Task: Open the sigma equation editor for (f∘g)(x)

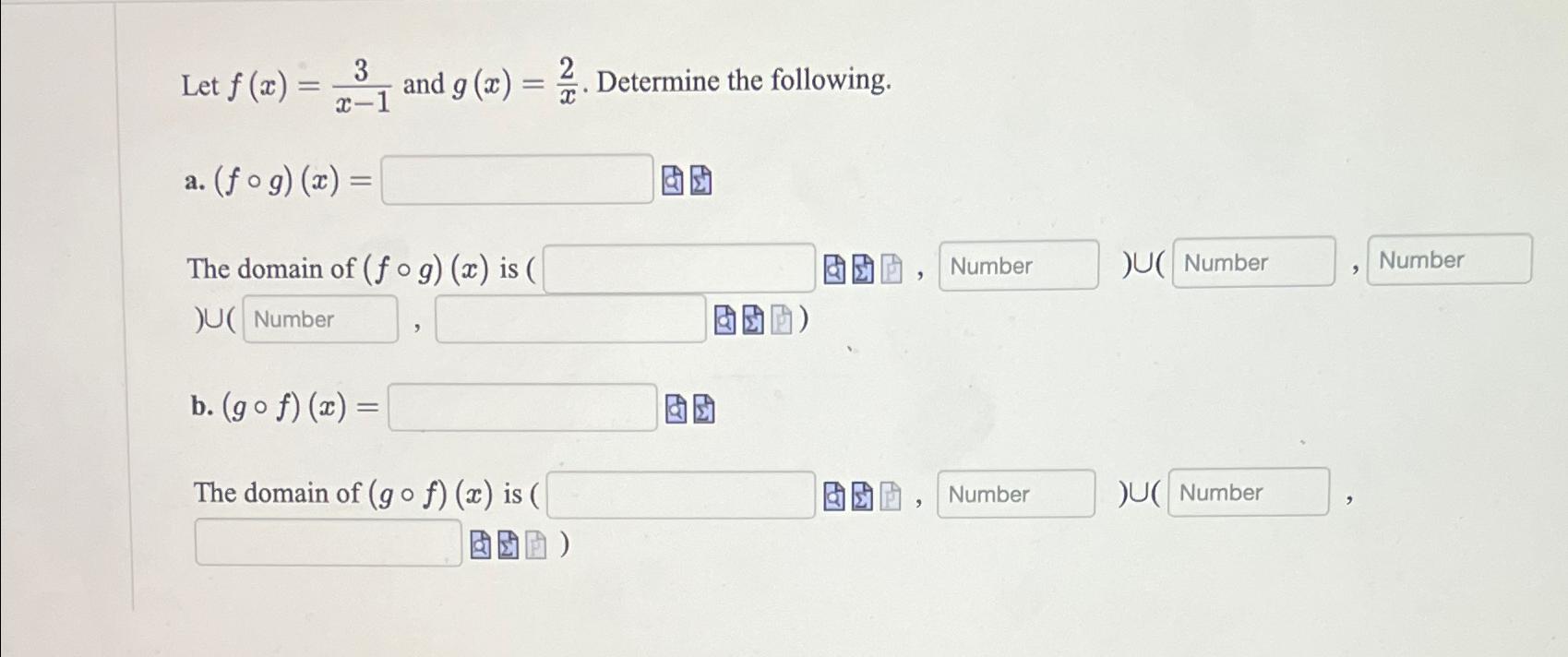Action: pyautogui.click(x=703, y=182)
